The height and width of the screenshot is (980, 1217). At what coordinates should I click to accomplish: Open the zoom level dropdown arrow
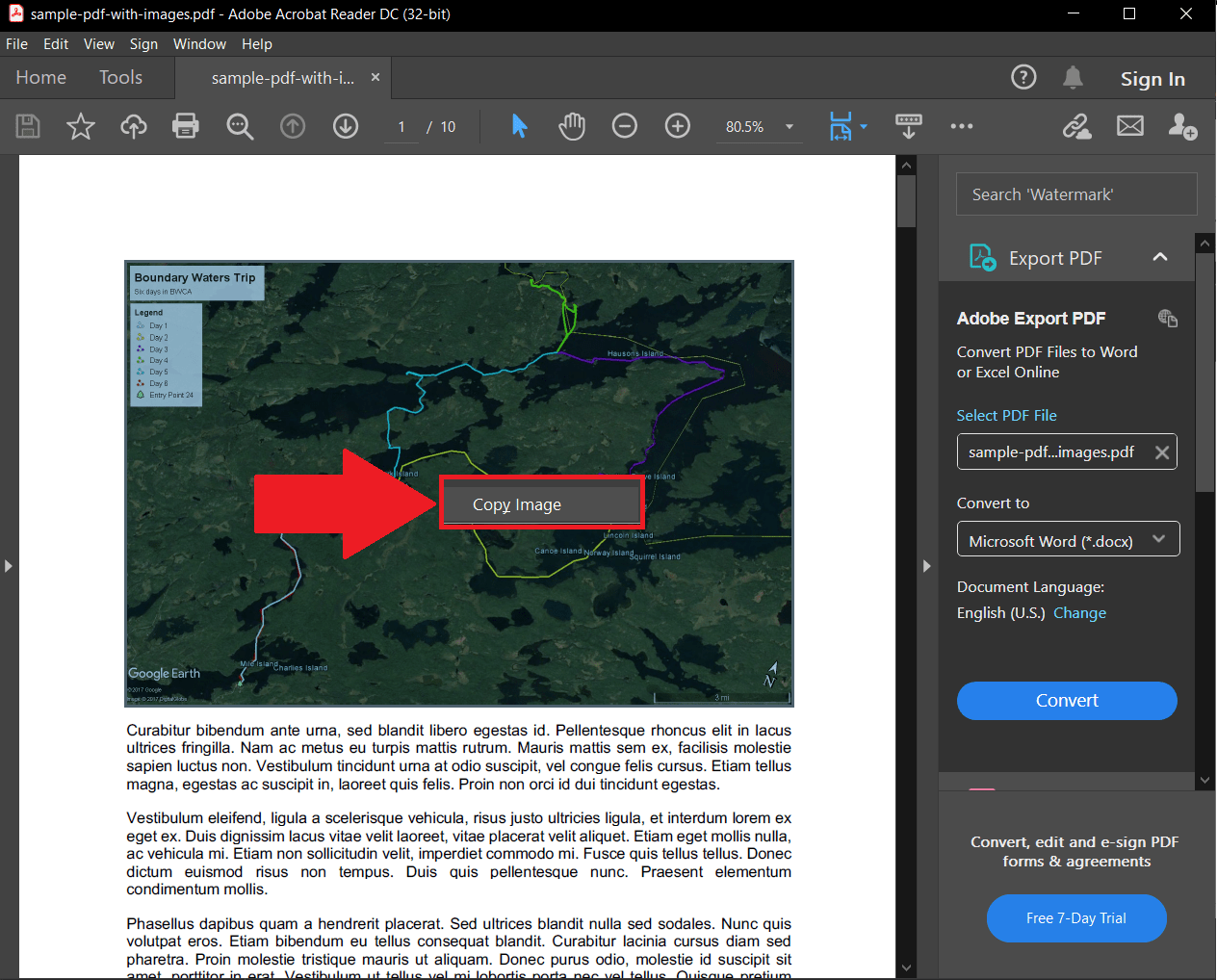pos(790,126)
